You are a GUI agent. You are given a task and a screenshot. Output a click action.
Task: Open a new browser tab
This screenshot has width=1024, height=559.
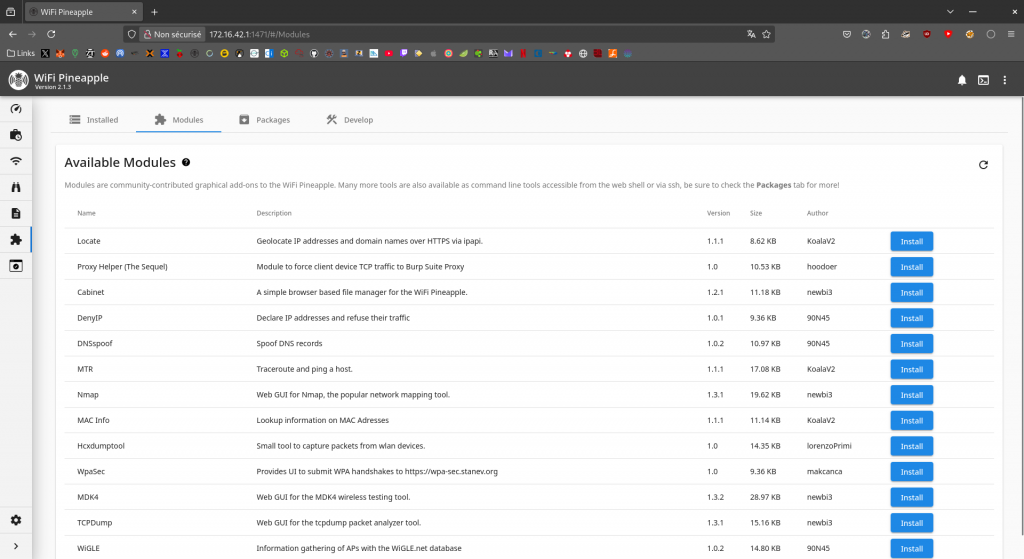click(154, 12)
